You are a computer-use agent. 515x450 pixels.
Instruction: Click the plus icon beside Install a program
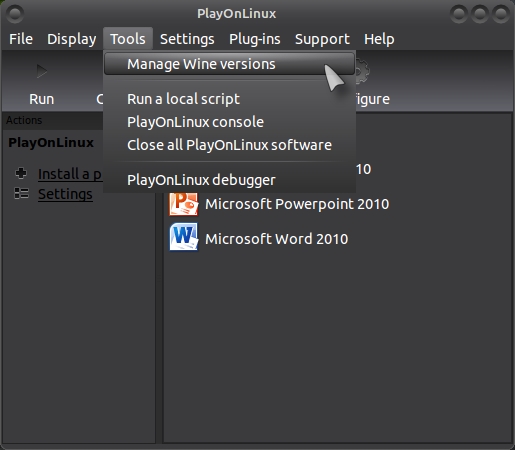[x=21, y=173]
